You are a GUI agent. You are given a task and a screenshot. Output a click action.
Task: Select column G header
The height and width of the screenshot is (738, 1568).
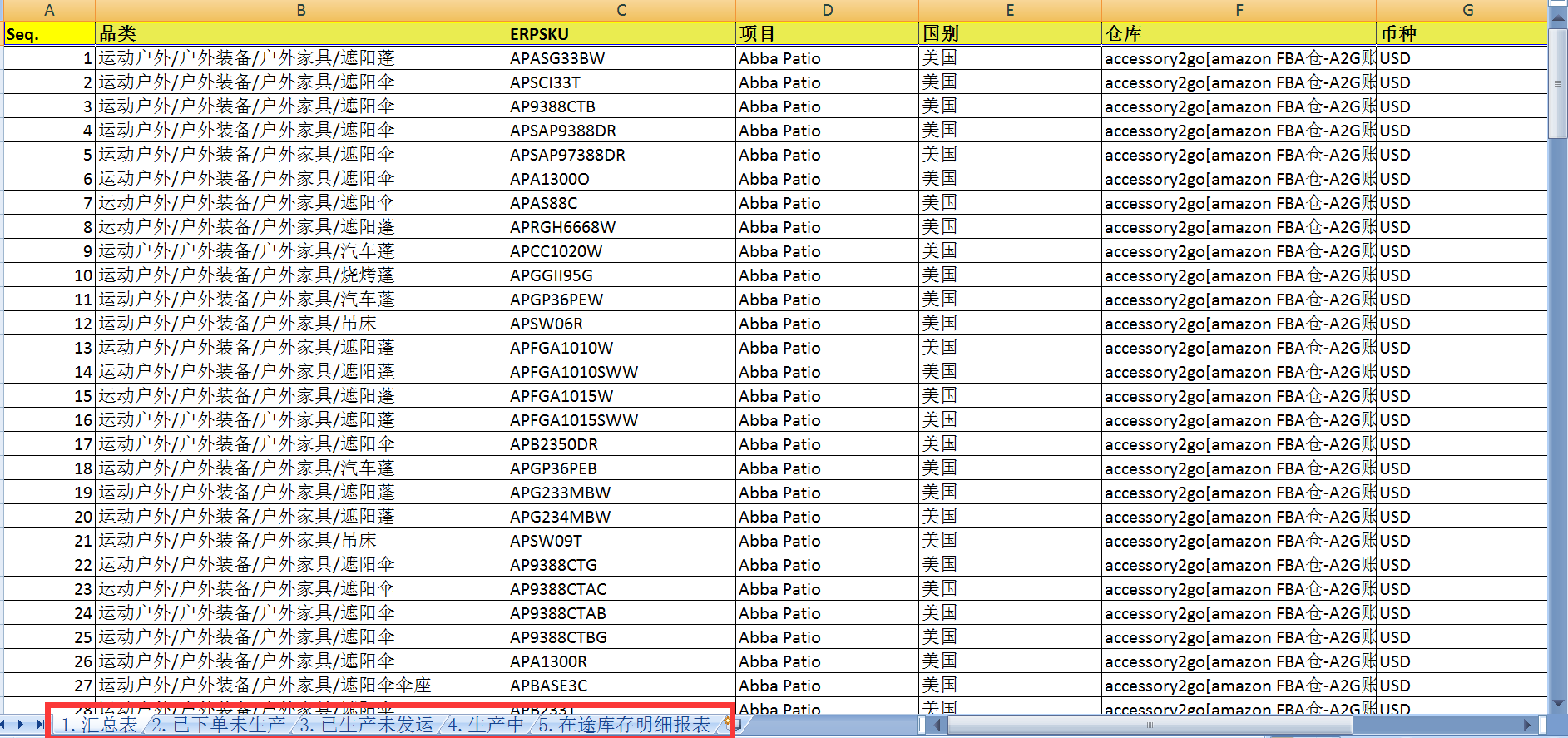point(1462,10)
